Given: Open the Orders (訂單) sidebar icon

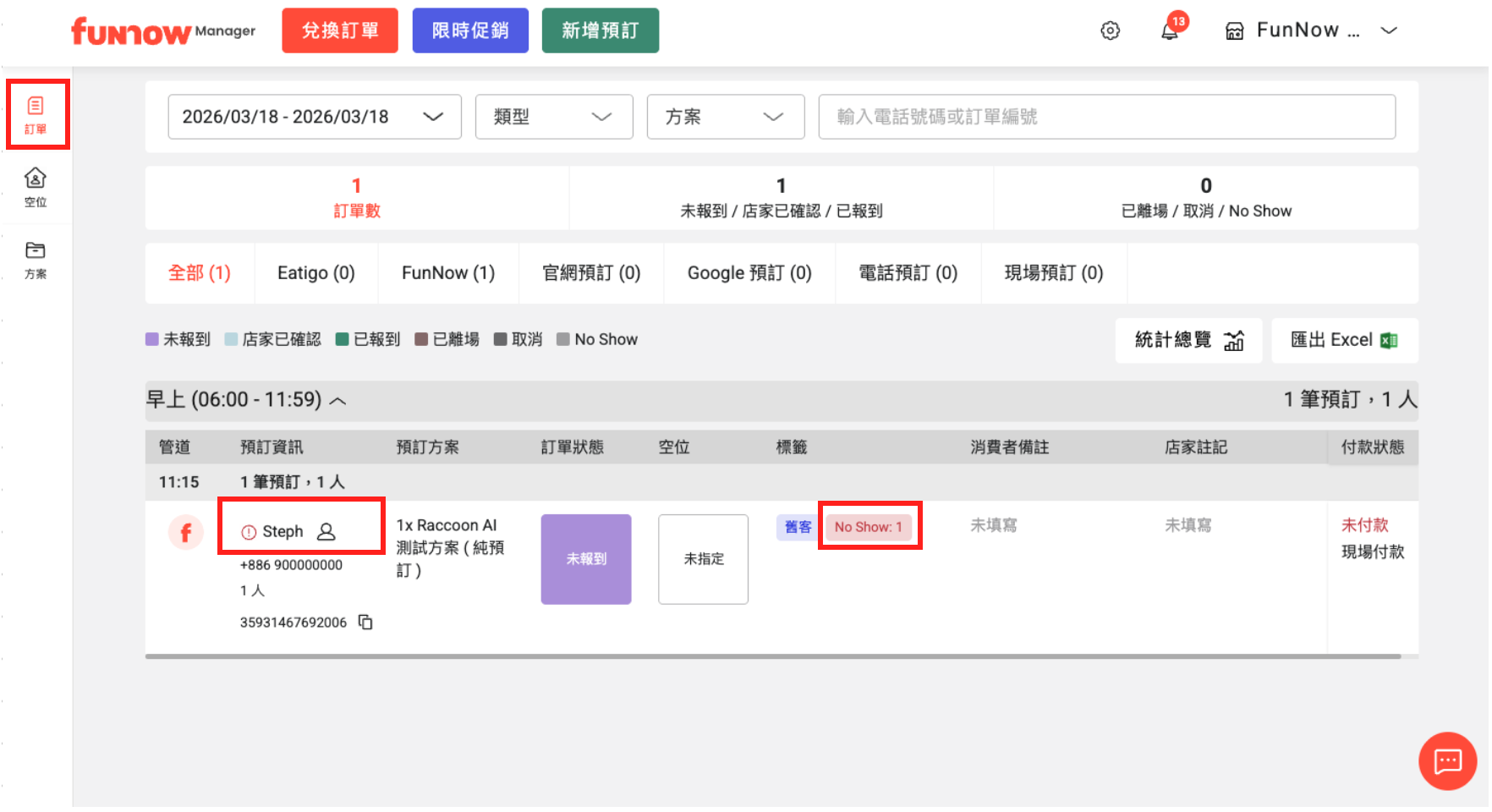Looking at the screenshot, I should [36, 115].
